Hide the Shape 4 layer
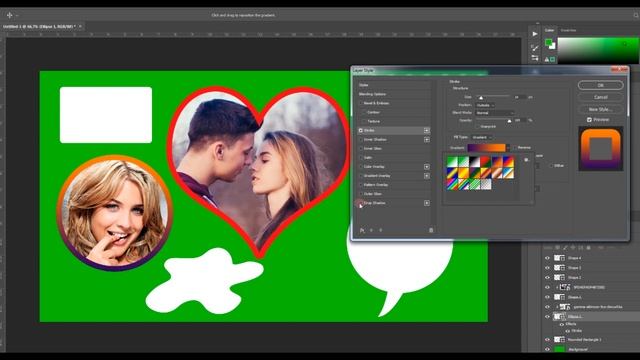Viewport: 640px width, 360px height. [547, 258]
